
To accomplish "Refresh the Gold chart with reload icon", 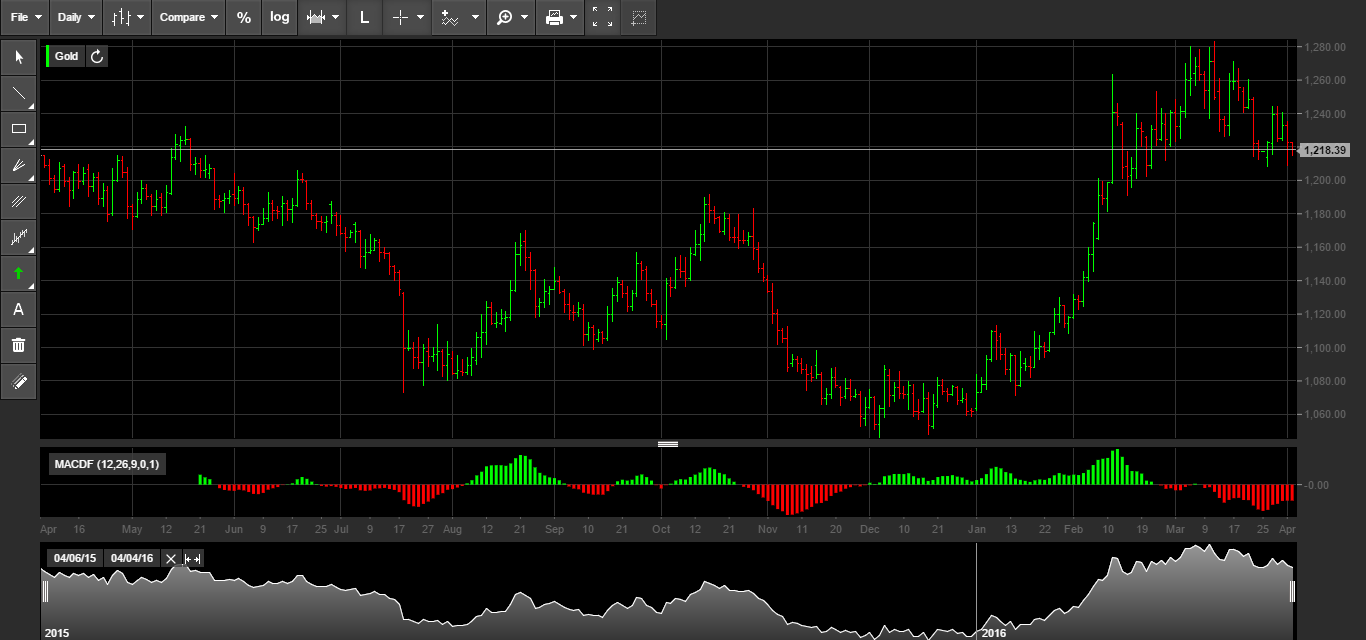I will tap(97, 56).
